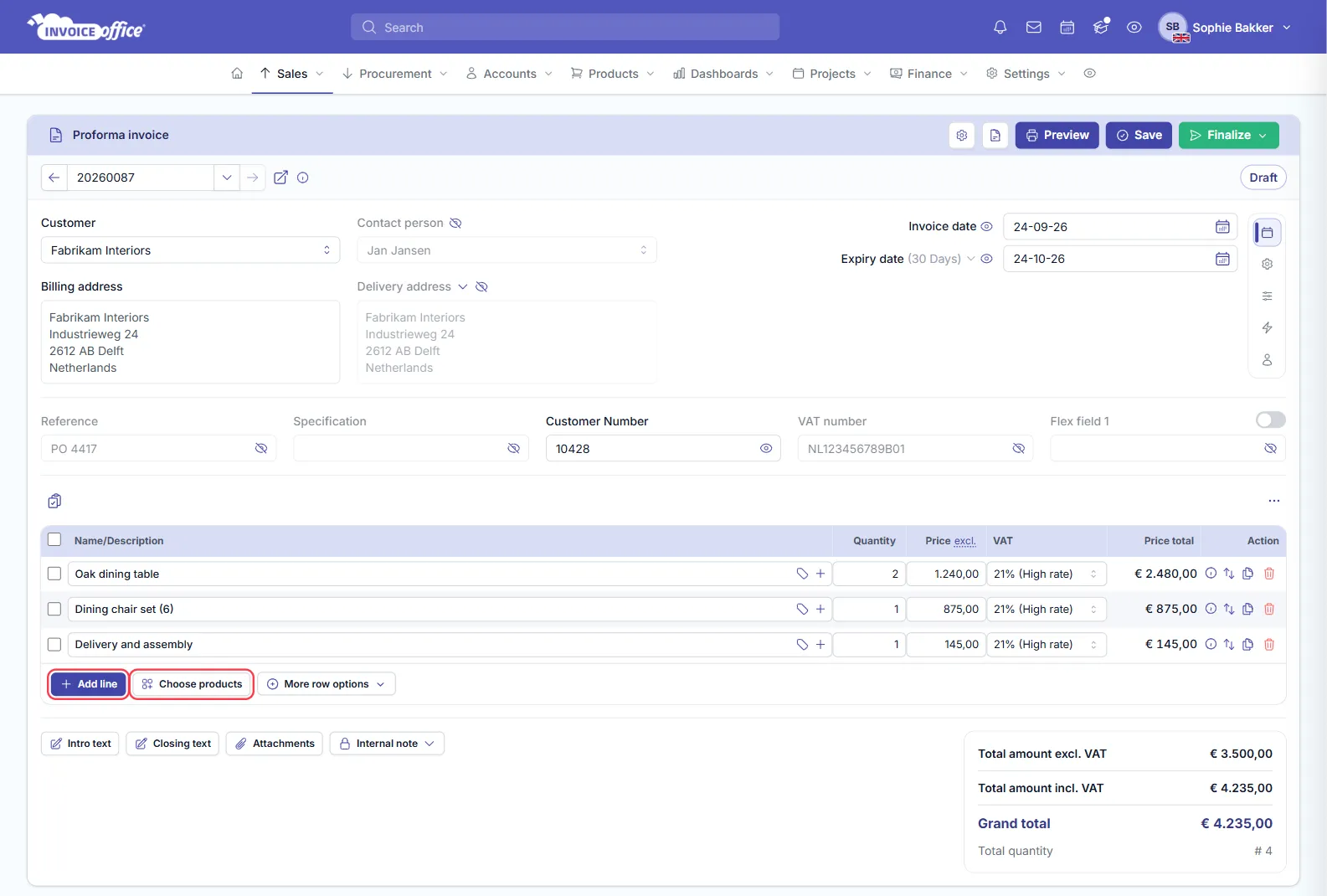Open lightning bolt icon in side panel
The image size is (1327, 896).
pos(1268,327)
